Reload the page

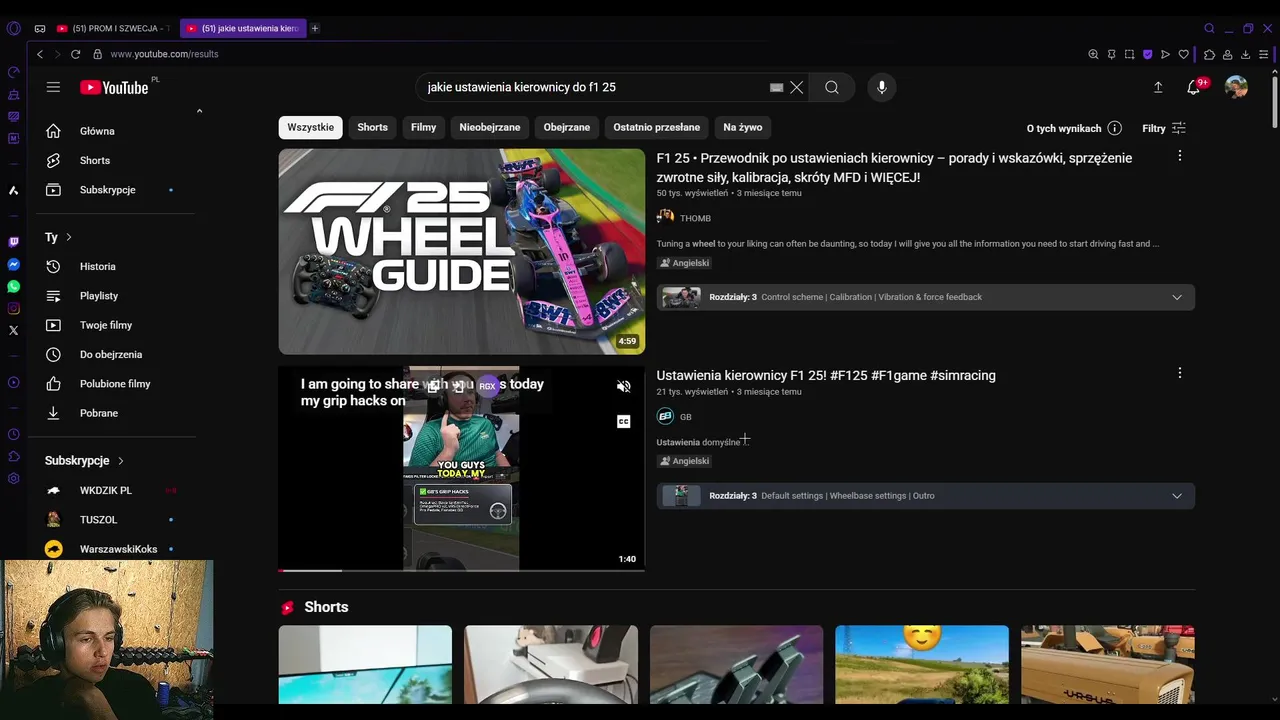coord(75,54)
